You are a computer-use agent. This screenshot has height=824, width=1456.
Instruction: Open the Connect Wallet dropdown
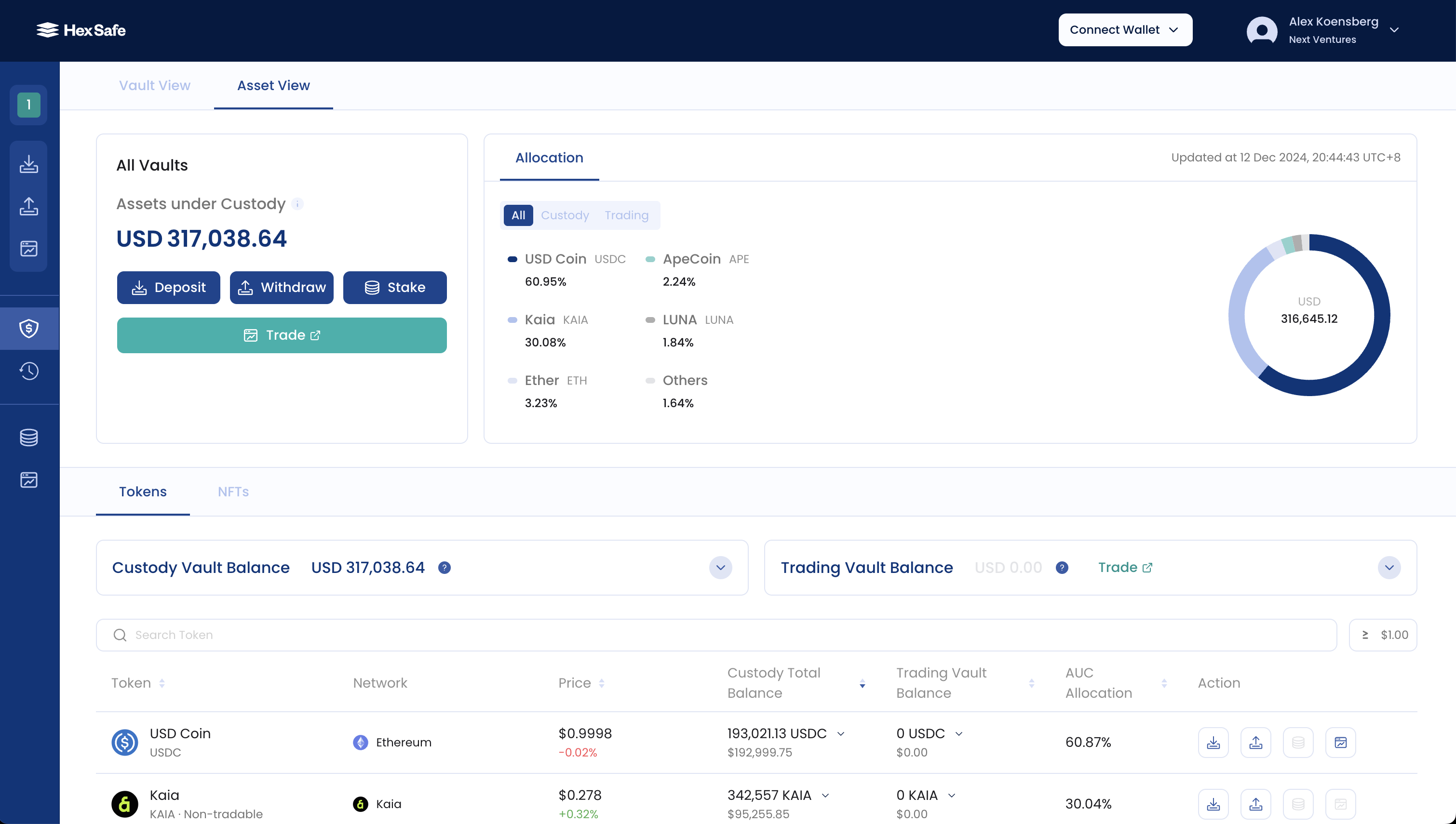click(1125, 30)
